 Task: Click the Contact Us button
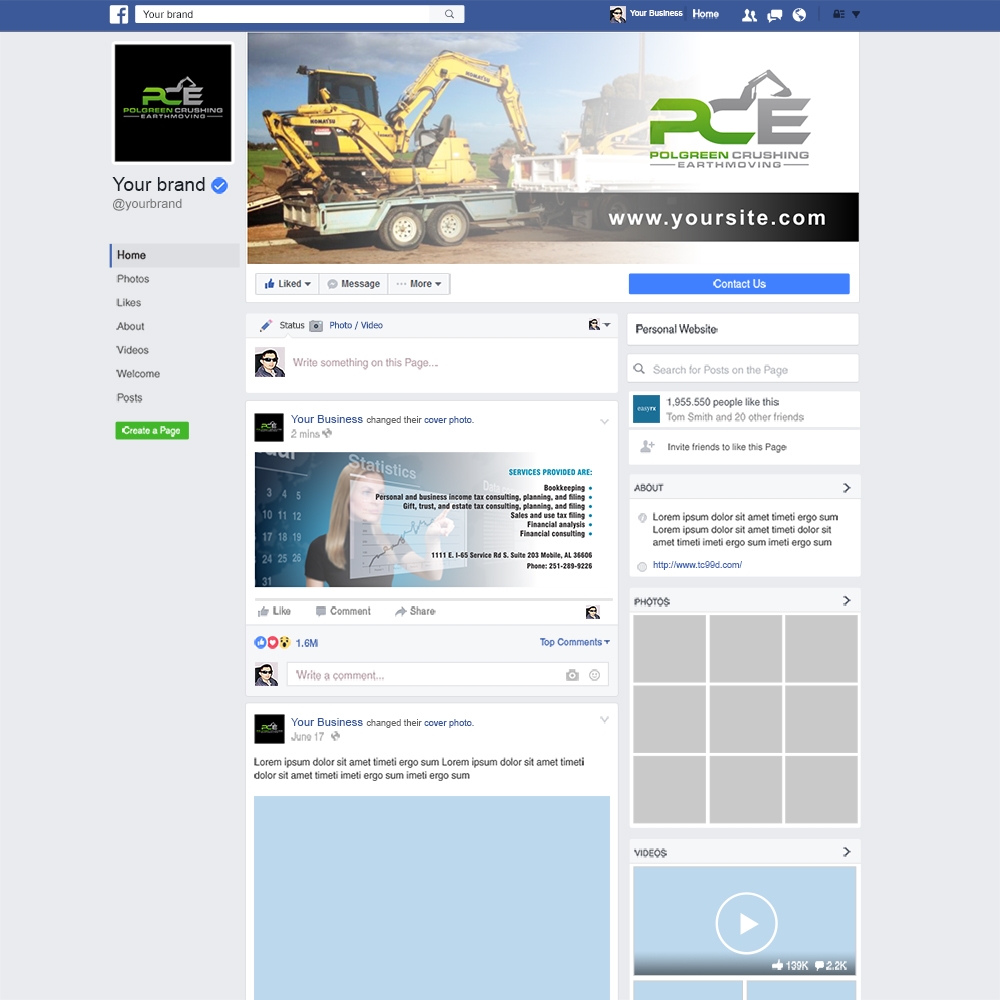738,283
